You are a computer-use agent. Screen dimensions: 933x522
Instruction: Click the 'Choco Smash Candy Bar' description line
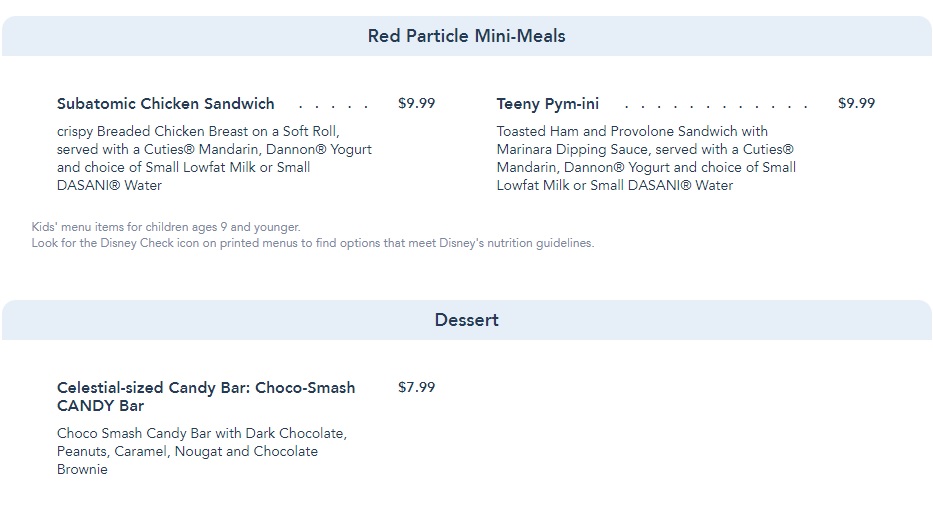201,433
